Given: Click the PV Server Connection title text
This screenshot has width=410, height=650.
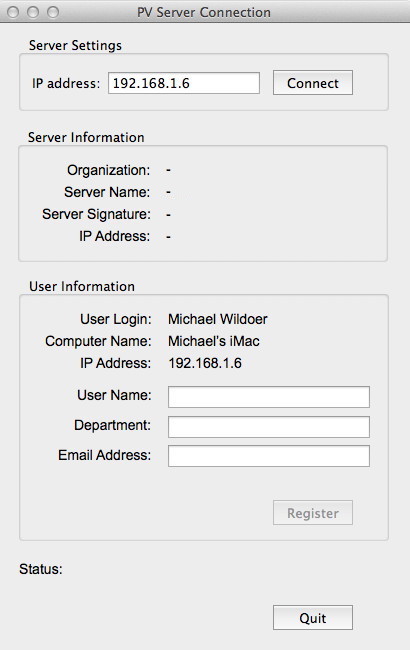Looking at the screenshot, I should 204,12.
